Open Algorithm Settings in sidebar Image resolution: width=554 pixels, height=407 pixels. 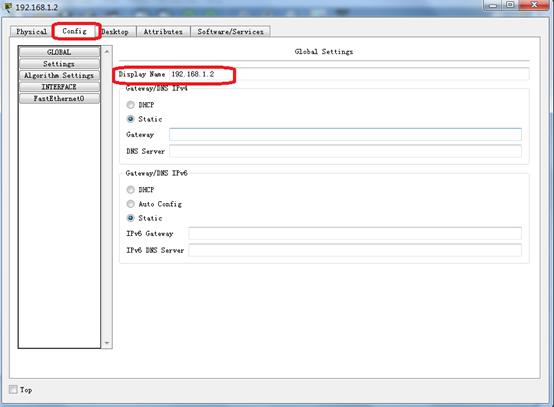59,75
